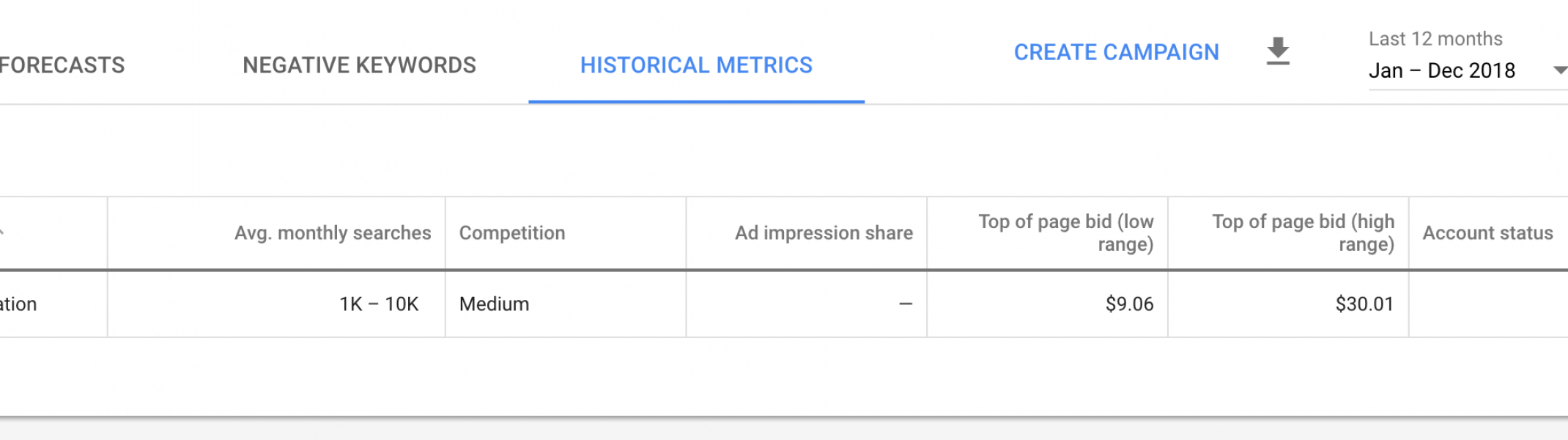1568x440 pixels.
Task: Select the 1K – 10K searches cell
Action: point(379,304)
